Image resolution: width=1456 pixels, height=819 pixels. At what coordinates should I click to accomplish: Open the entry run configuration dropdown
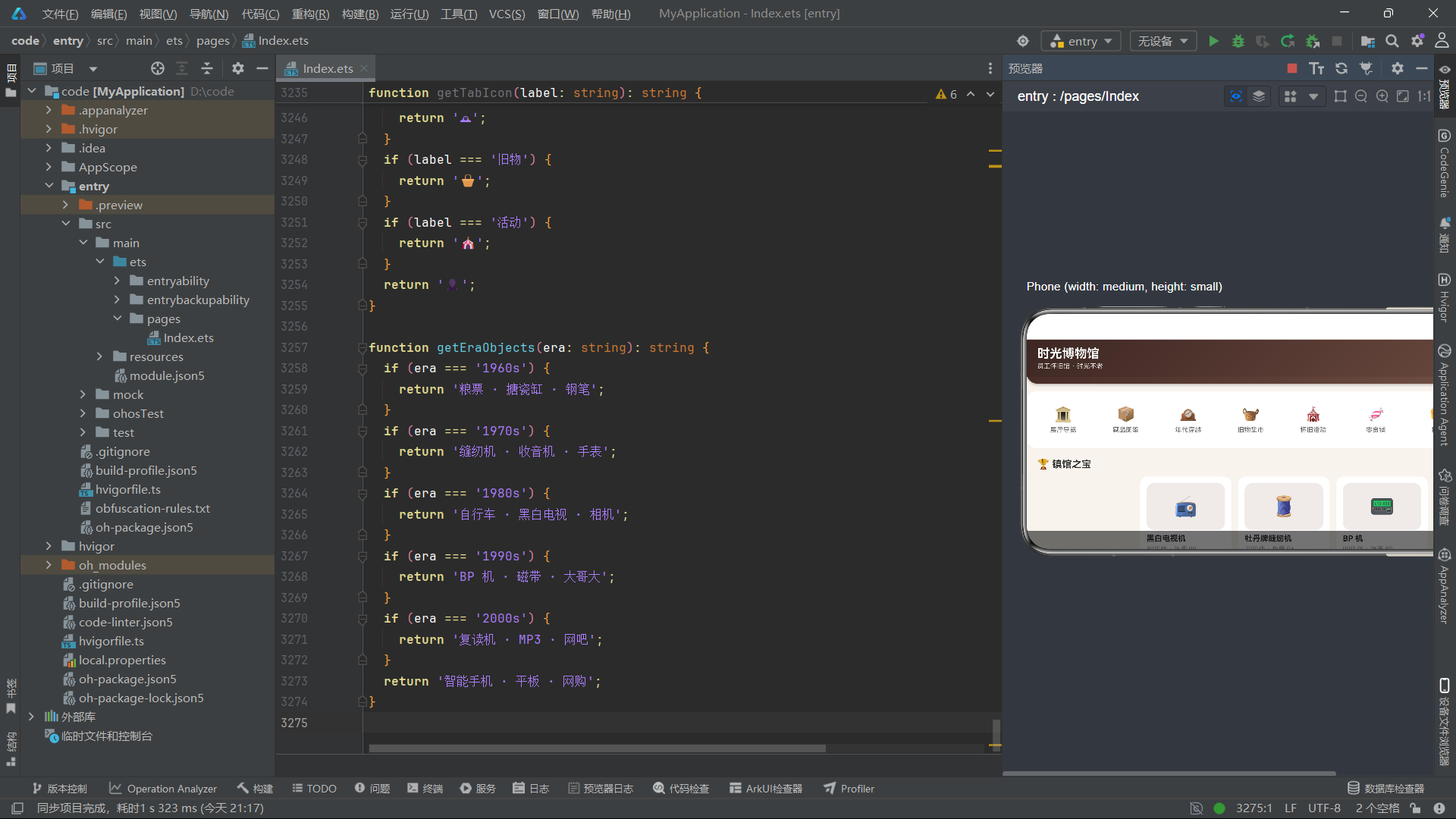pos(1082,41)
